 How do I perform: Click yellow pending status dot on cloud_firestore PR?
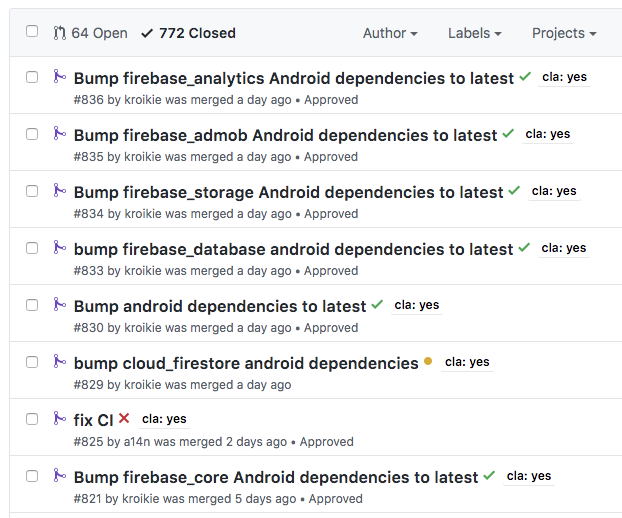coord(428,361)
